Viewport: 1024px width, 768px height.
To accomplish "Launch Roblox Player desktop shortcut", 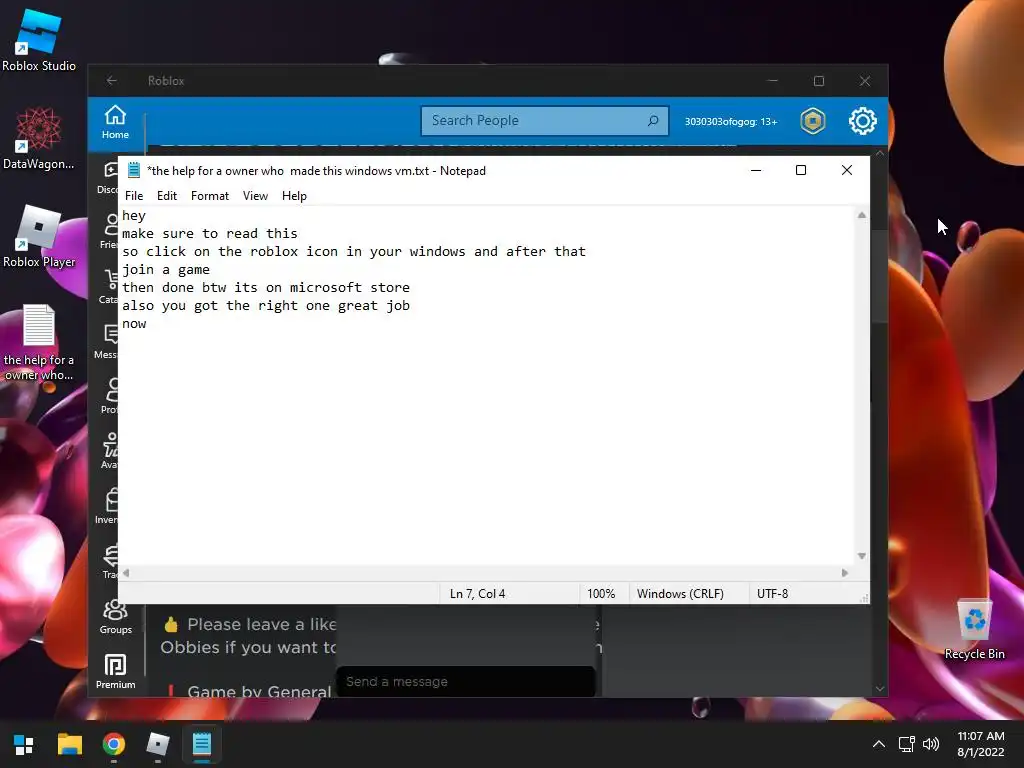I will tap(39, 236).
